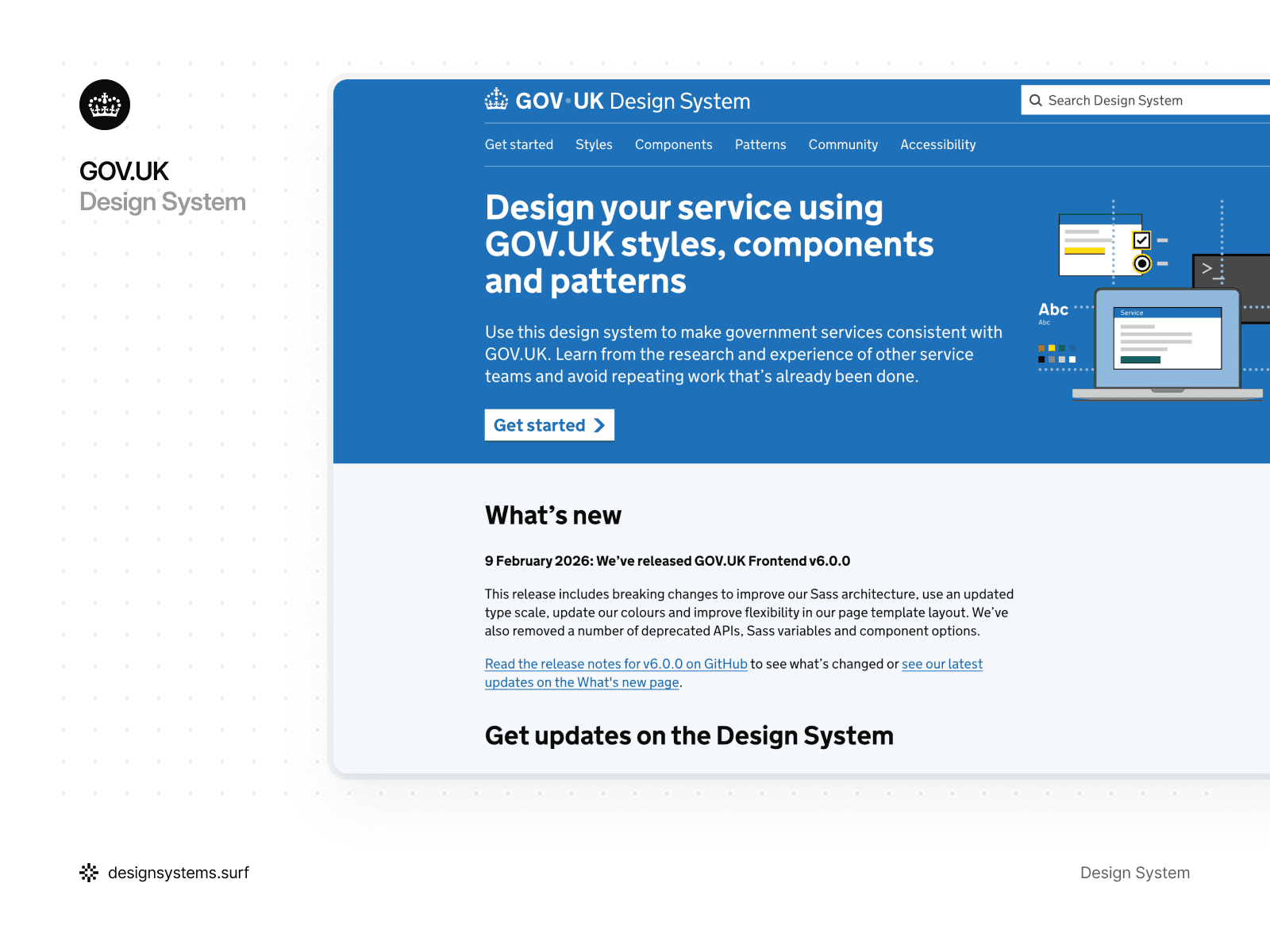Open the Patterns navigation section
This screenshot has height=952, width=1270.
[760, 144]
